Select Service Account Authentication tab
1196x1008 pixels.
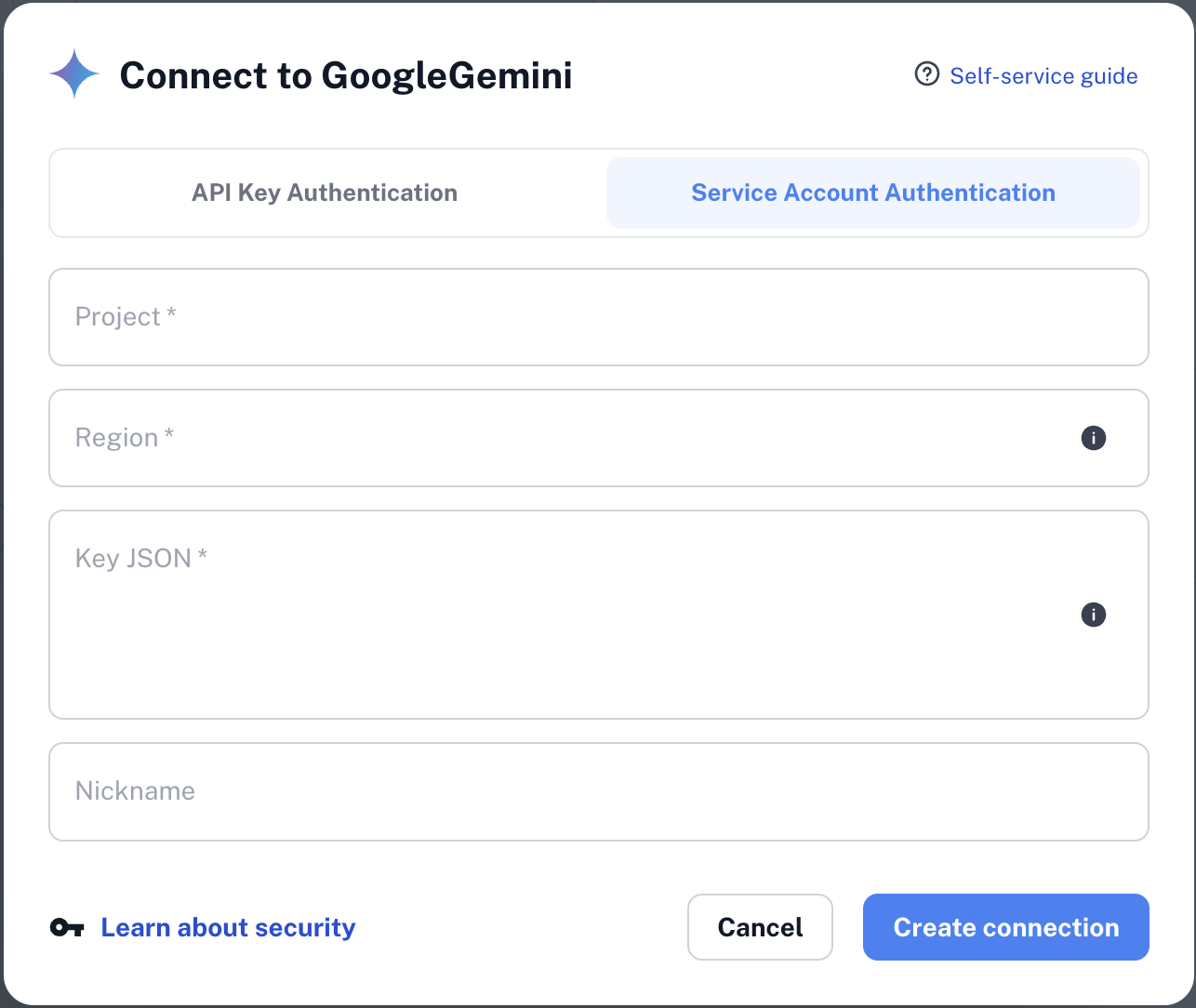coord(872,192)
